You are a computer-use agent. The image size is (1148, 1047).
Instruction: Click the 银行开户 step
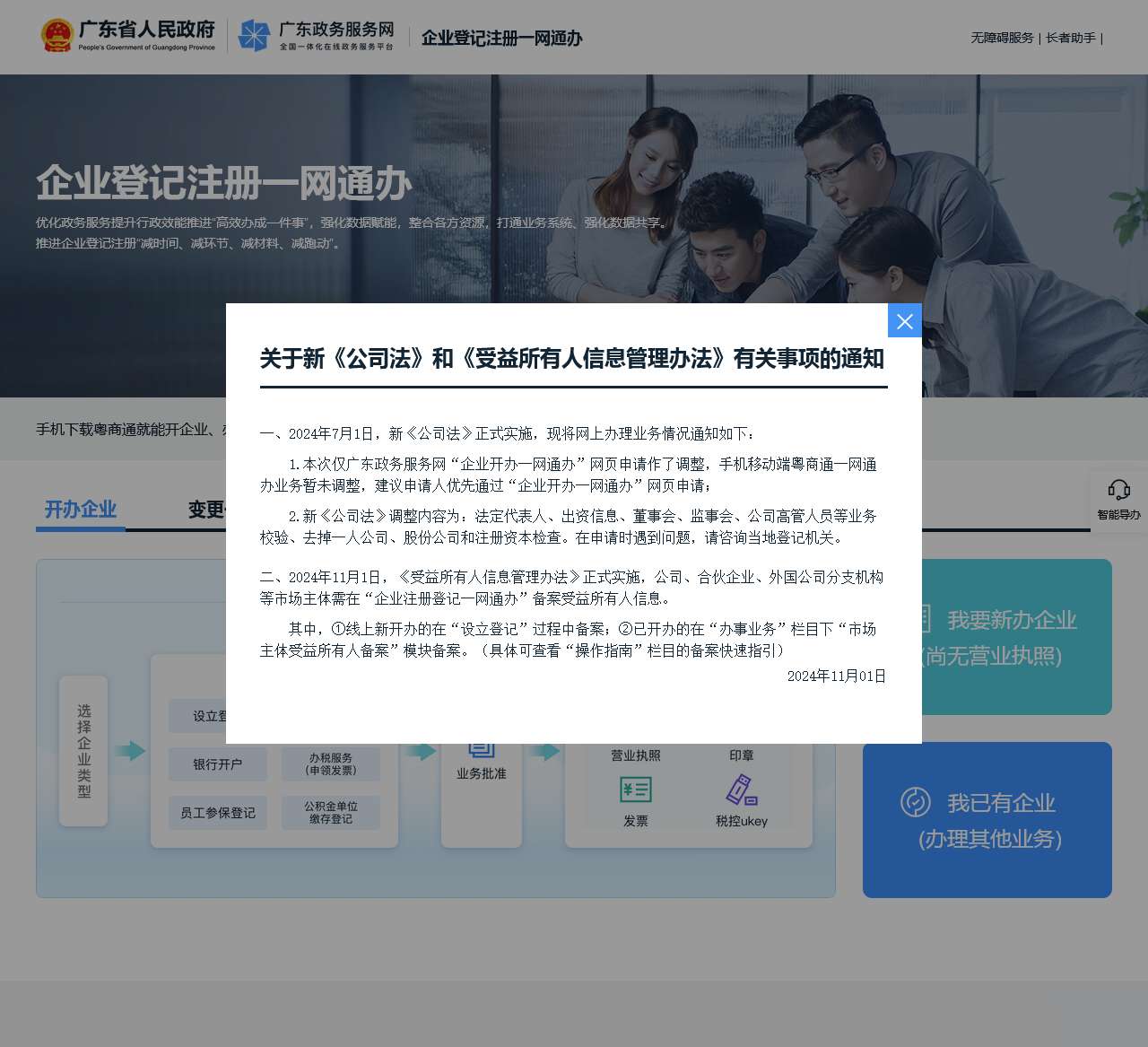pyautogui.click(x=218, y=764)
